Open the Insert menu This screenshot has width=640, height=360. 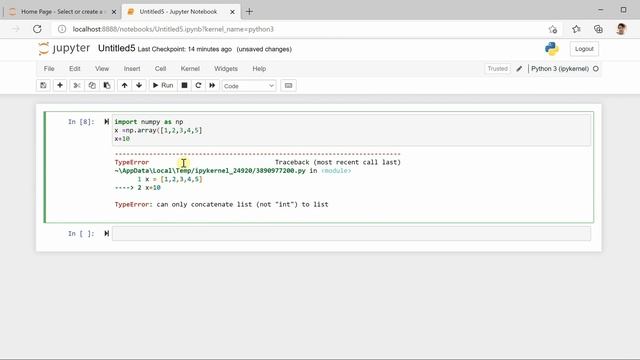[132, 69]
